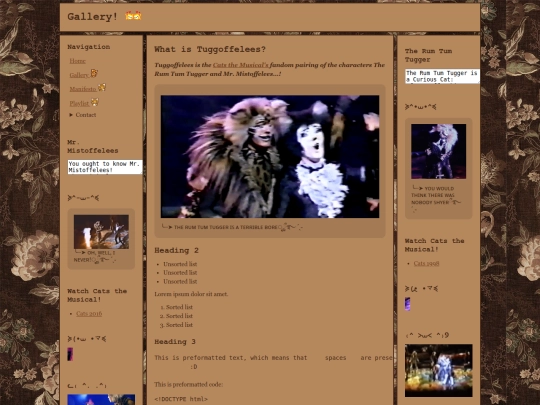
Task: Click the large Tugger and Mistoffelees image
Action: (270, 157)
